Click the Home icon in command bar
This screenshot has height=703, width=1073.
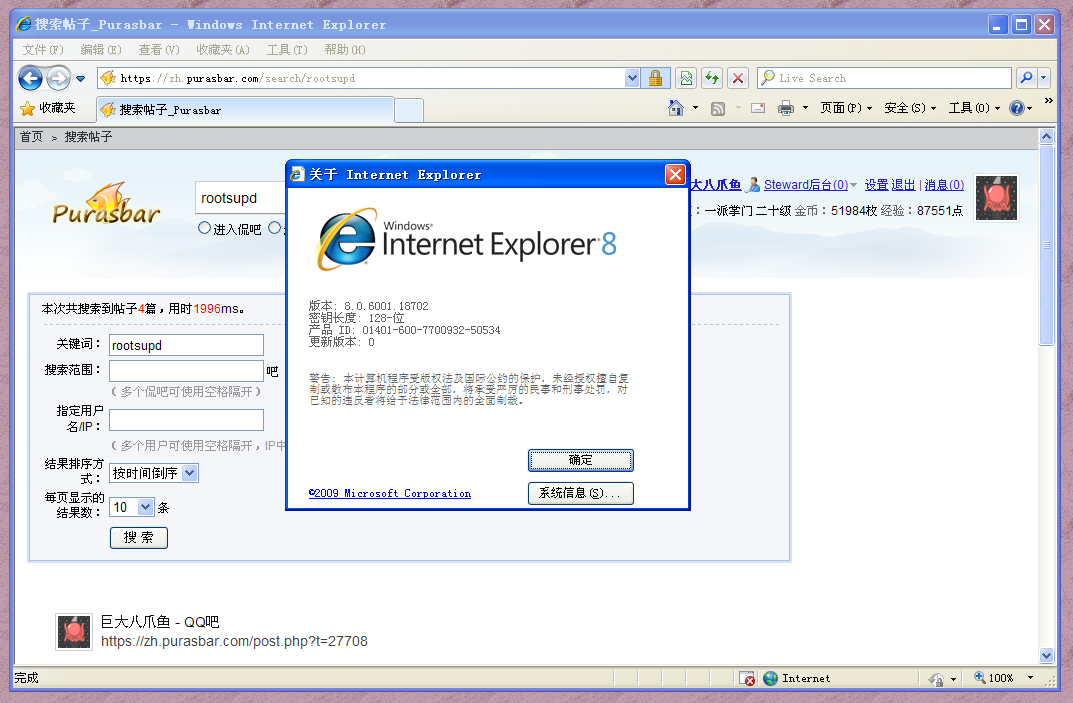(675, 108)
